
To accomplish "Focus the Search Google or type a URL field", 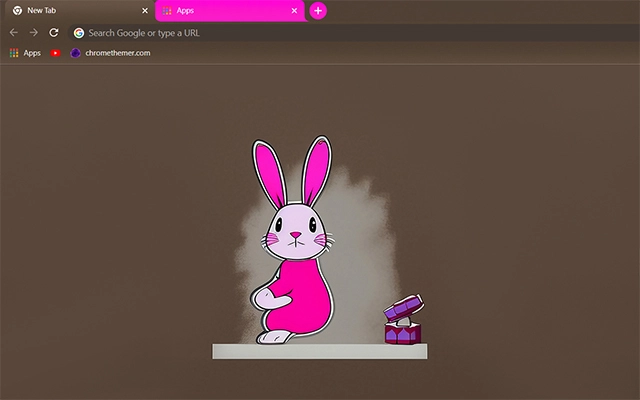I will pyautogui.click(x=354, y=33).
